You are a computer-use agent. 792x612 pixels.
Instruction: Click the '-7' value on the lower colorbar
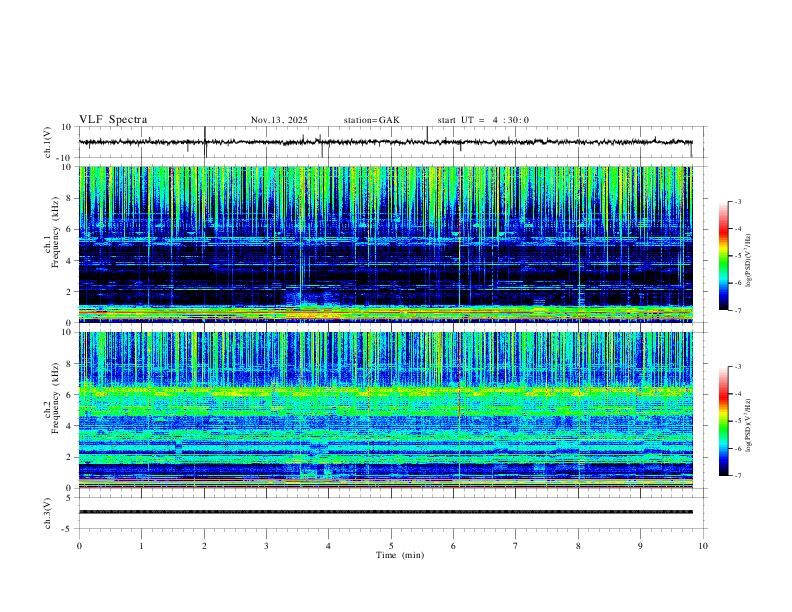(x=737, y=476)
